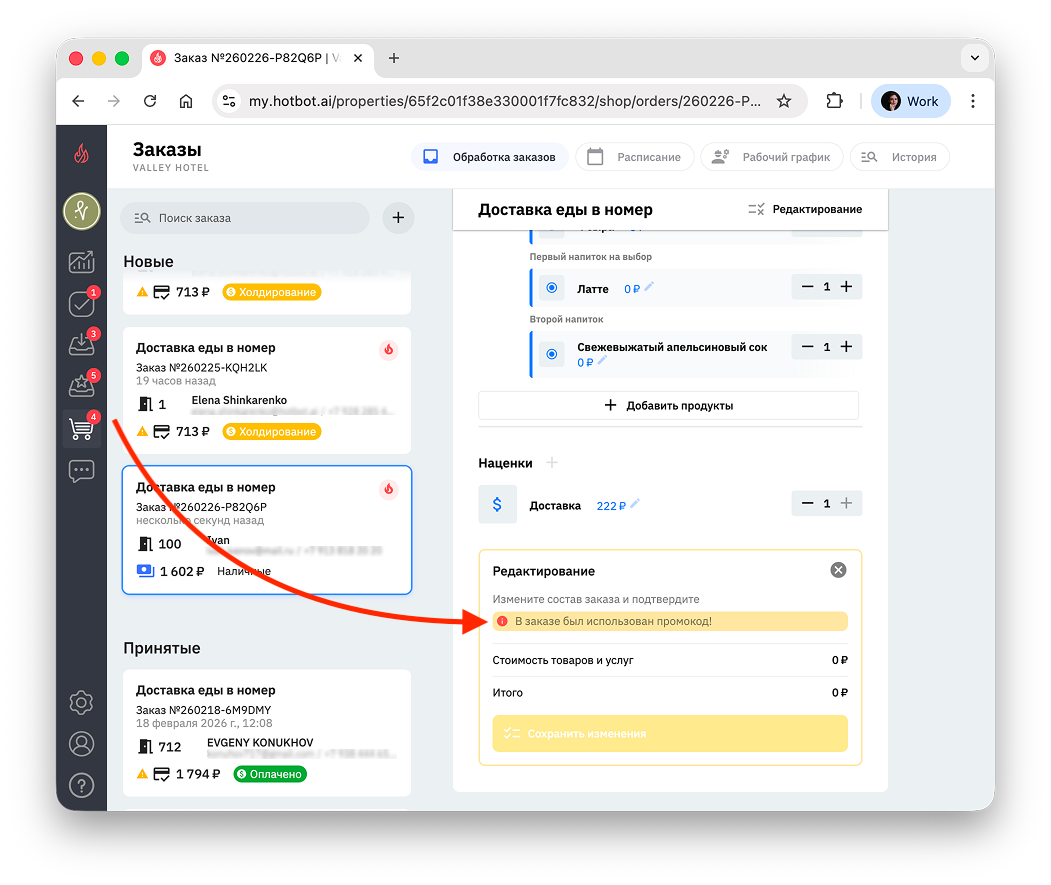Click the plus button to add order

pos(398,218)
